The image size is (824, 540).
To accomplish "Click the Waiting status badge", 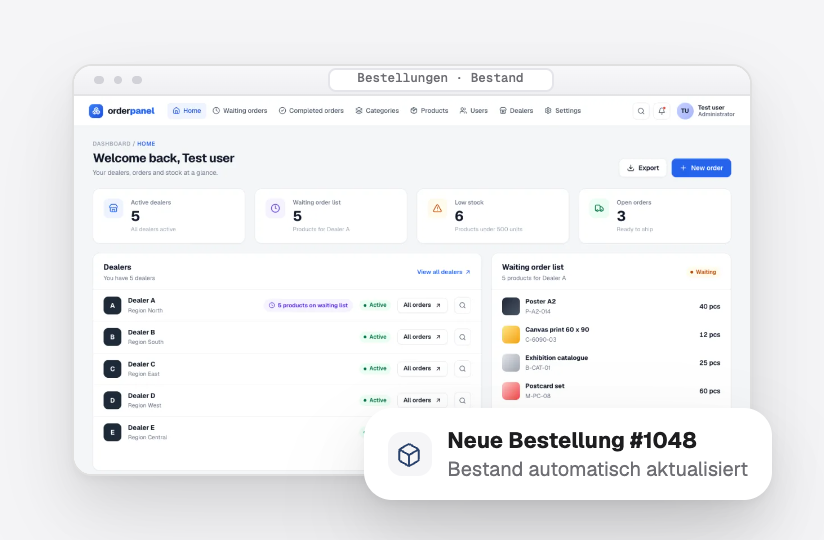I will 703,272.
